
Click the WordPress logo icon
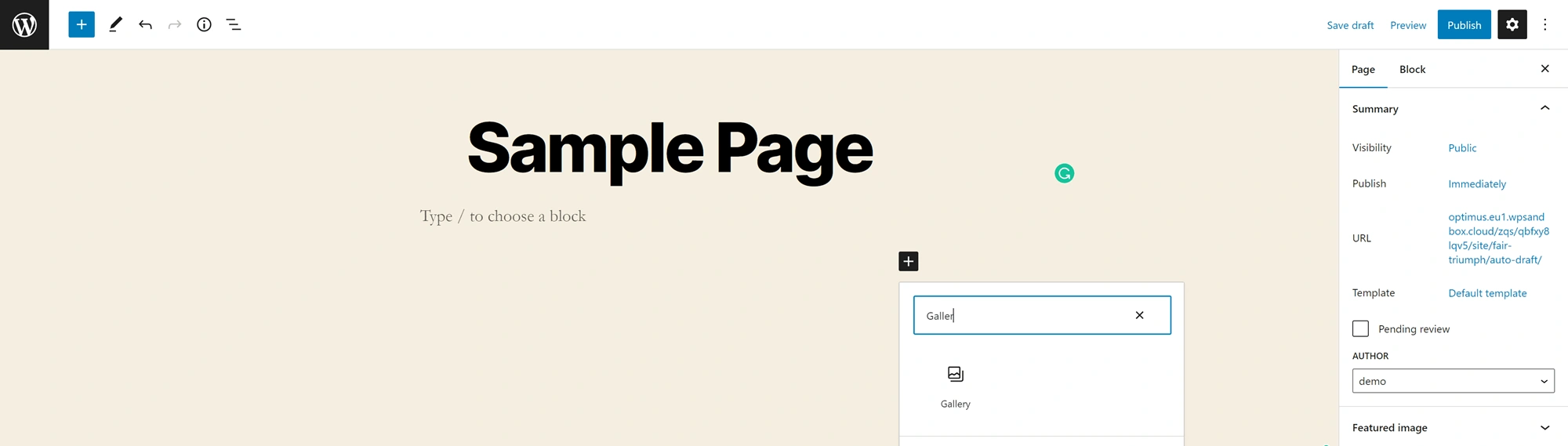pos(24,24)
